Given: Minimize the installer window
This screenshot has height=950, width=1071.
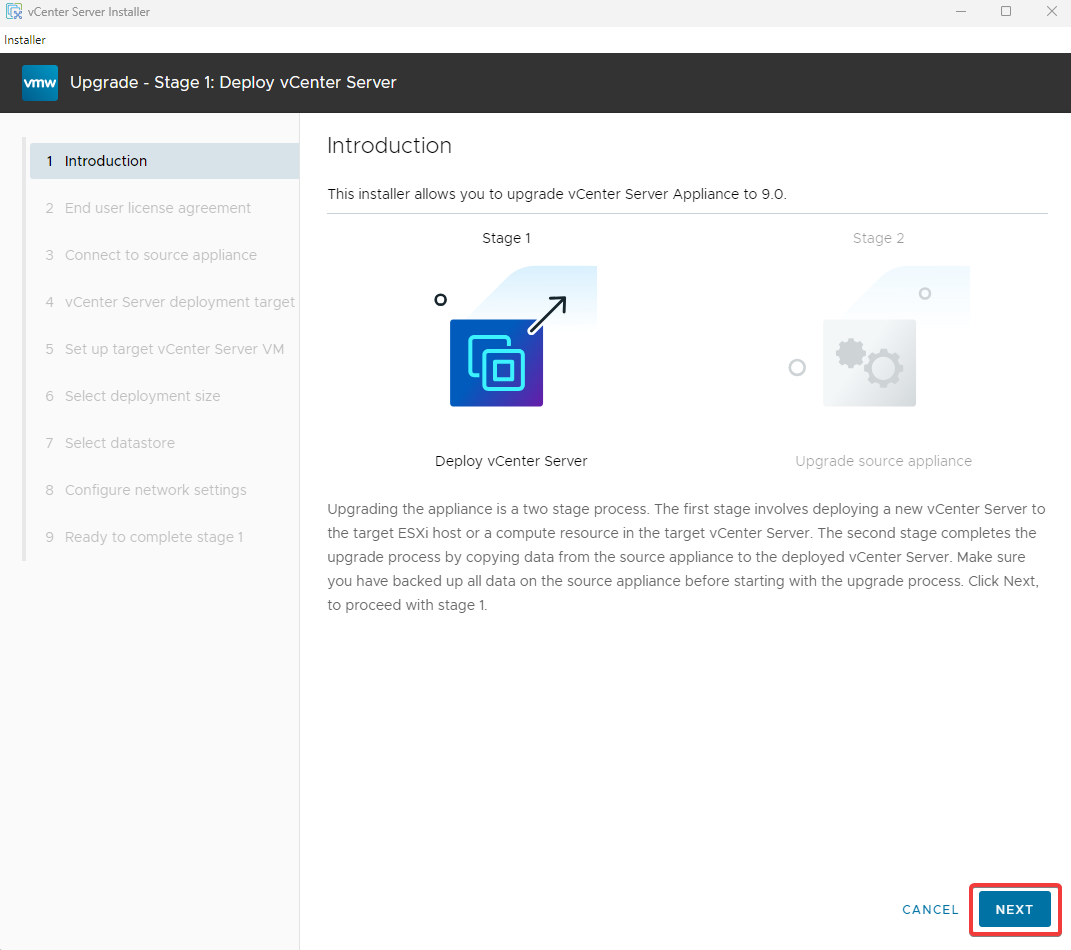Looking at the screenshot, I should pos(961,12).
